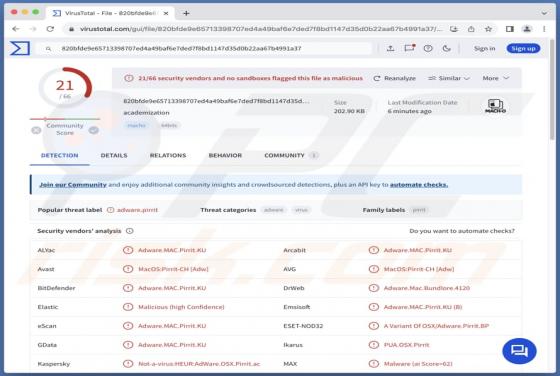
Task: Go back with browser back arrow
Action: (x=16, y=29)
